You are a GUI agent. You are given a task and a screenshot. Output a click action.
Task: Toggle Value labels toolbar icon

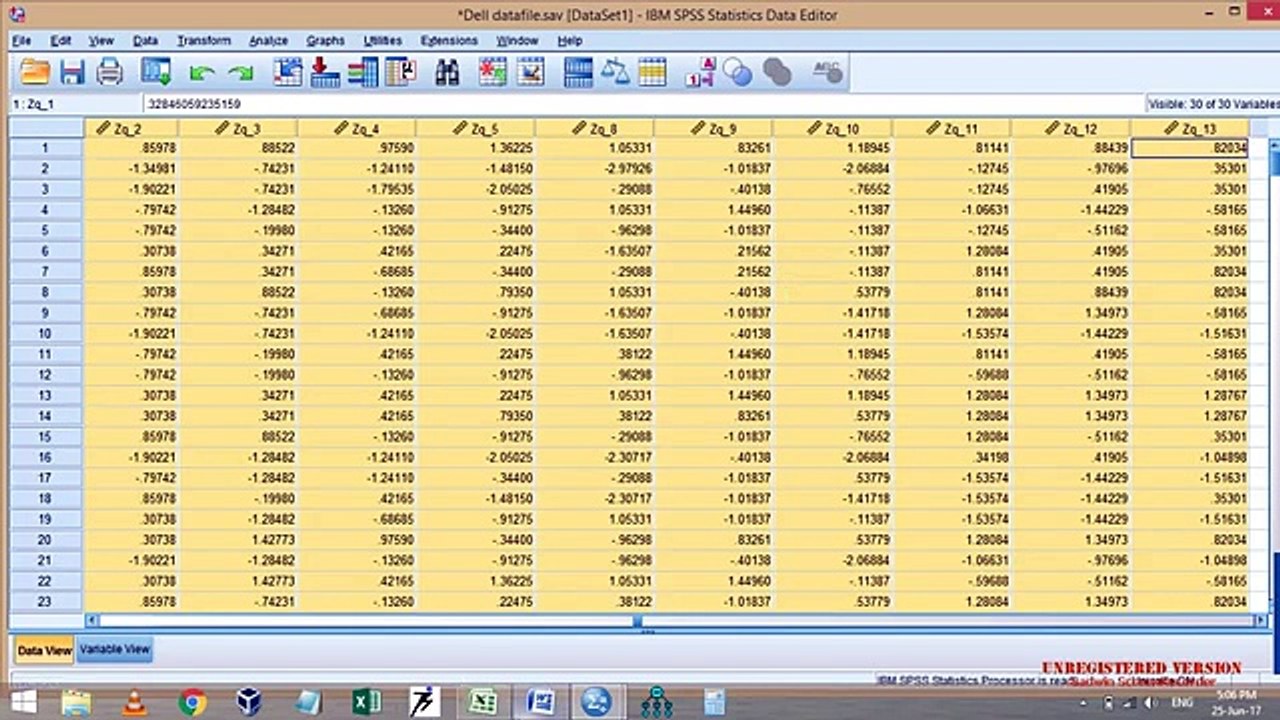point(700,72)
